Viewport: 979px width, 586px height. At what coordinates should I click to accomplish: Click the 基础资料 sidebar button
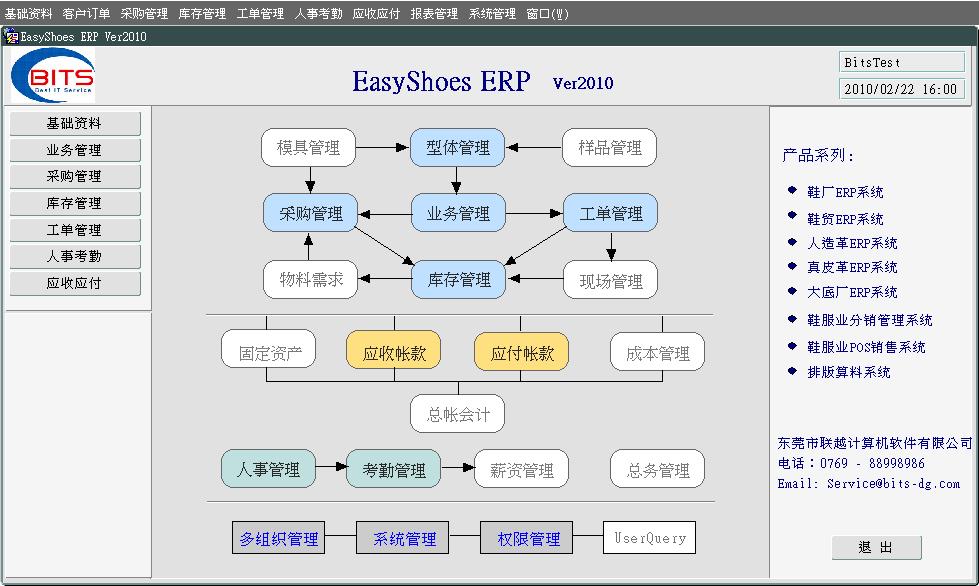[75, 124]
